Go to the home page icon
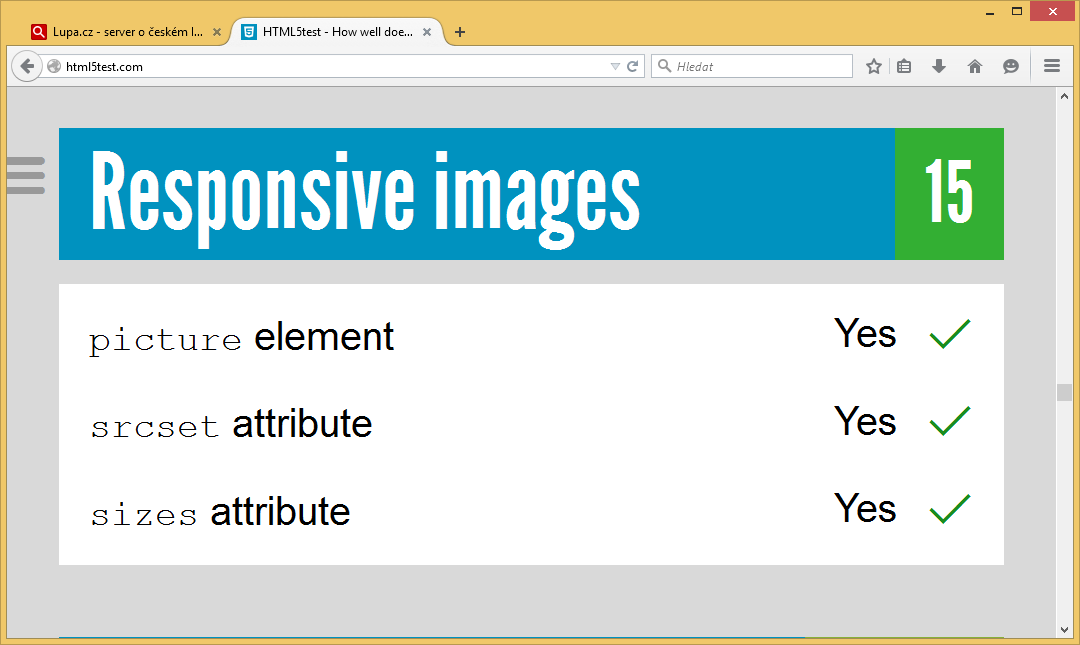The width and height of the screenshot is (1080, 645). [x=975, y=66]
